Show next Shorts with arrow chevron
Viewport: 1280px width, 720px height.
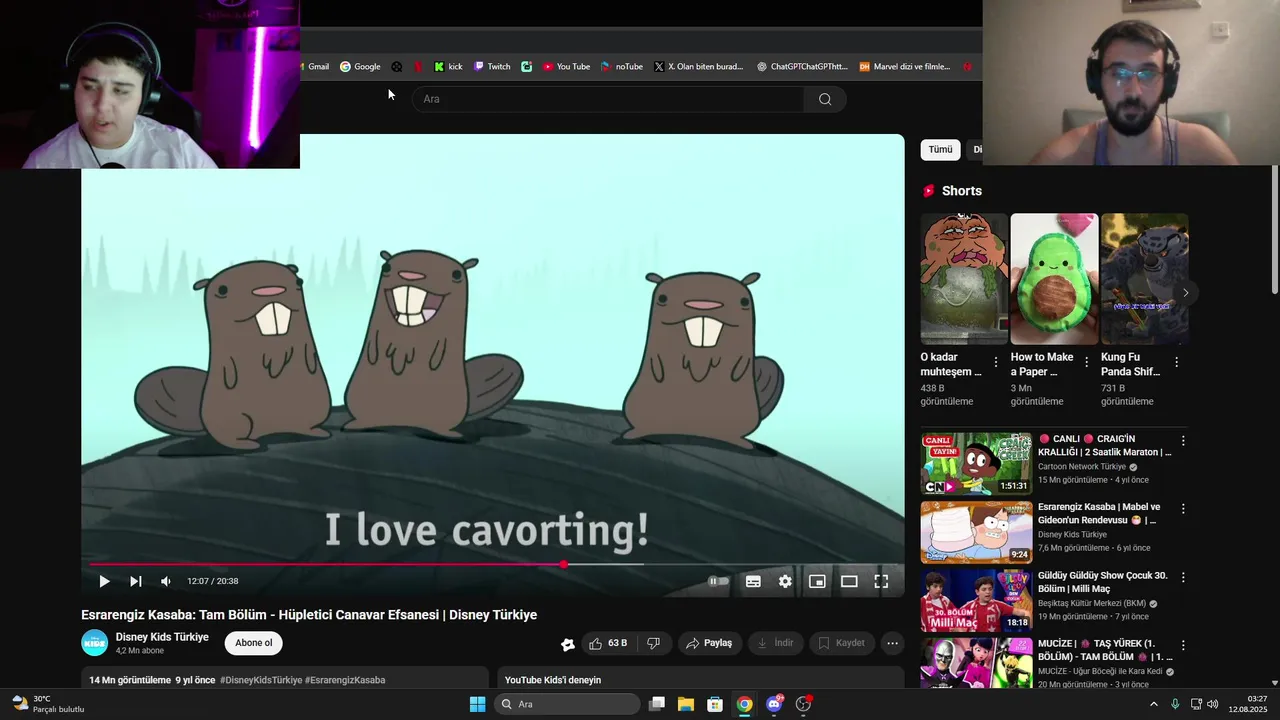point(1185,293)
